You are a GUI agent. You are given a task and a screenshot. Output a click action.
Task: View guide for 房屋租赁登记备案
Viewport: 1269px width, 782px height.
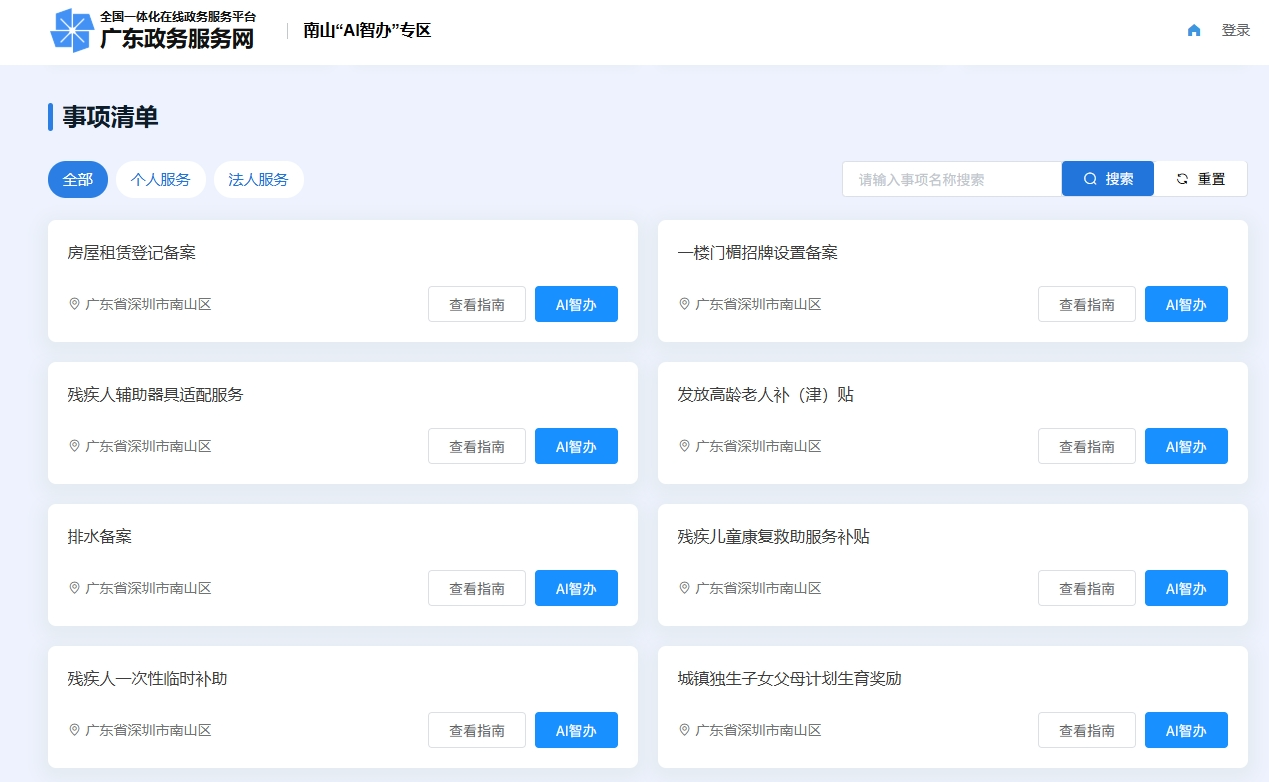coord(477,305)
